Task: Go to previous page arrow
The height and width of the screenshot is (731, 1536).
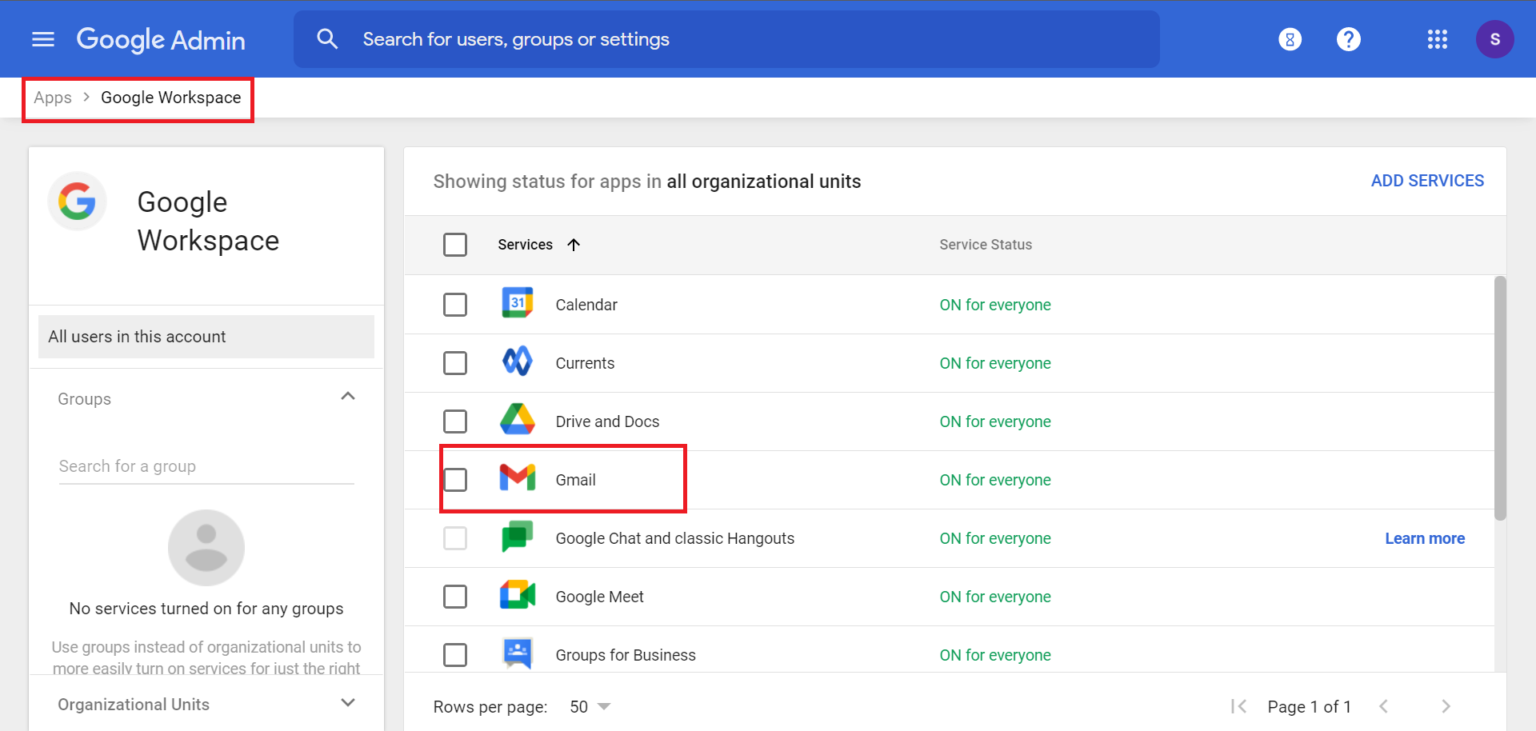Action: coord(1384,706)
